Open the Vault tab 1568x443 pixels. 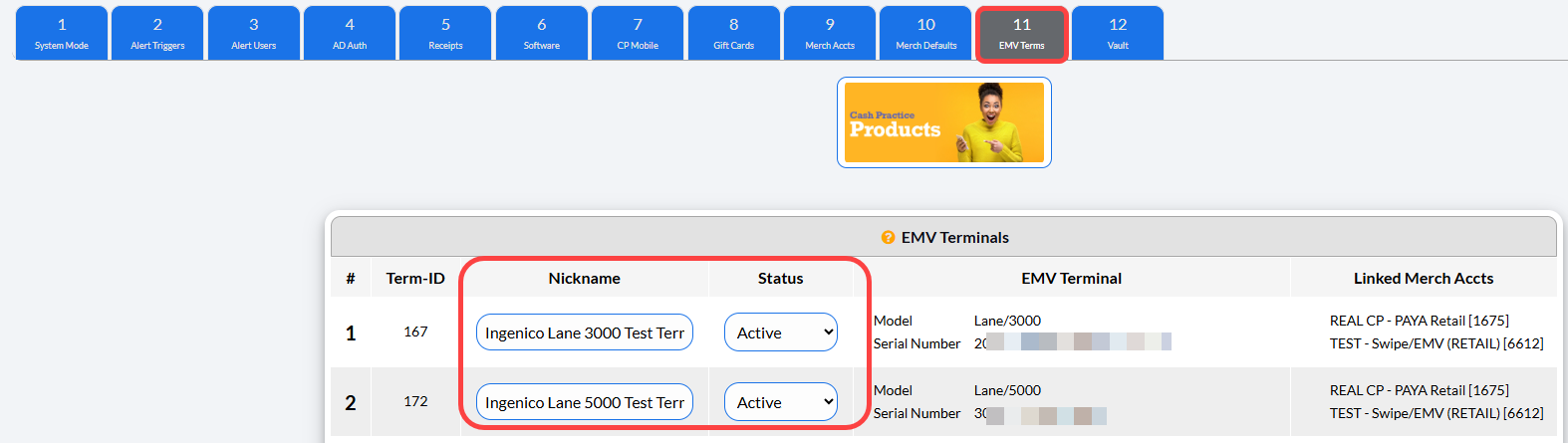pos(1118,33)
